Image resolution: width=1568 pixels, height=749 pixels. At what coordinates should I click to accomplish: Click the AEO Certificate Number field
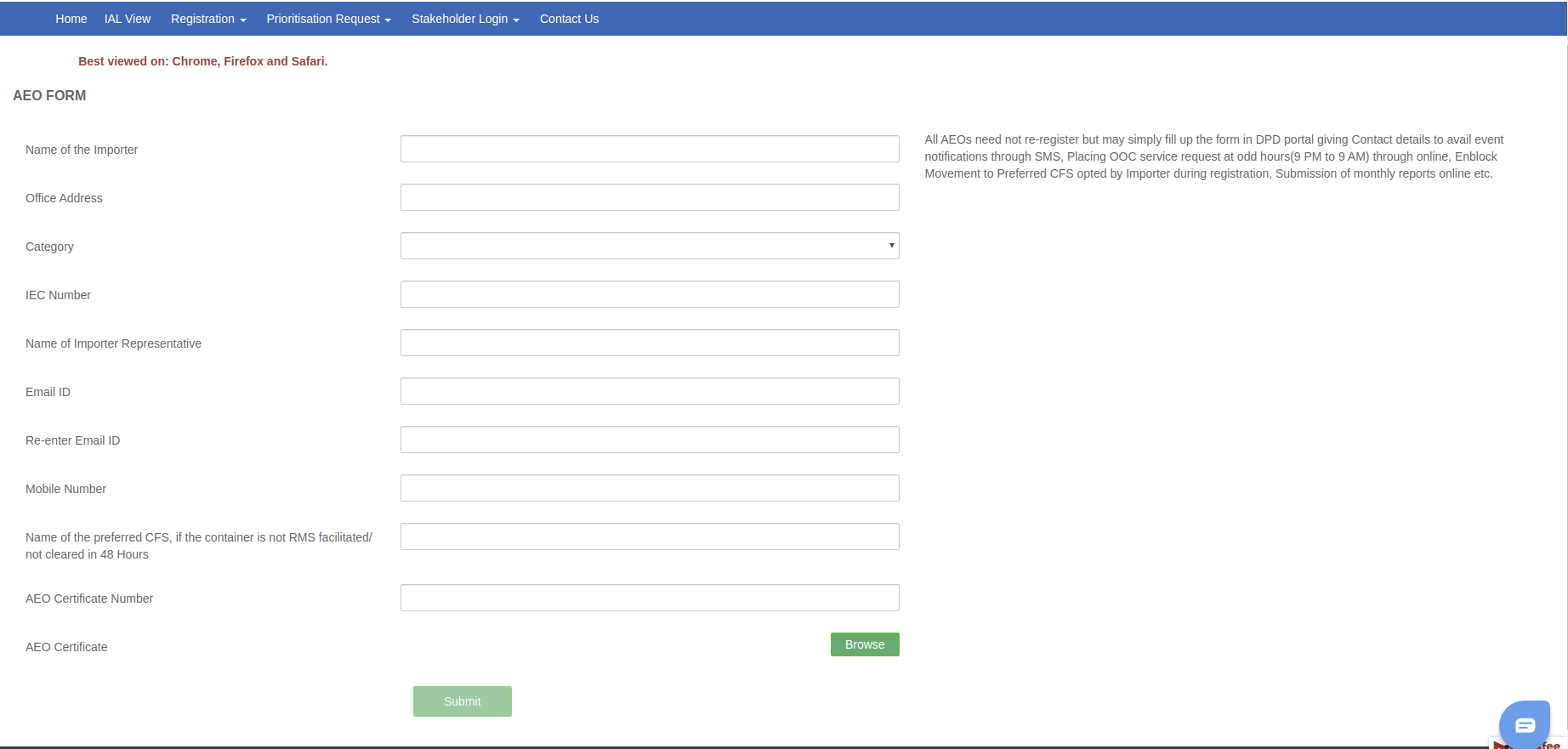point(649,598)
